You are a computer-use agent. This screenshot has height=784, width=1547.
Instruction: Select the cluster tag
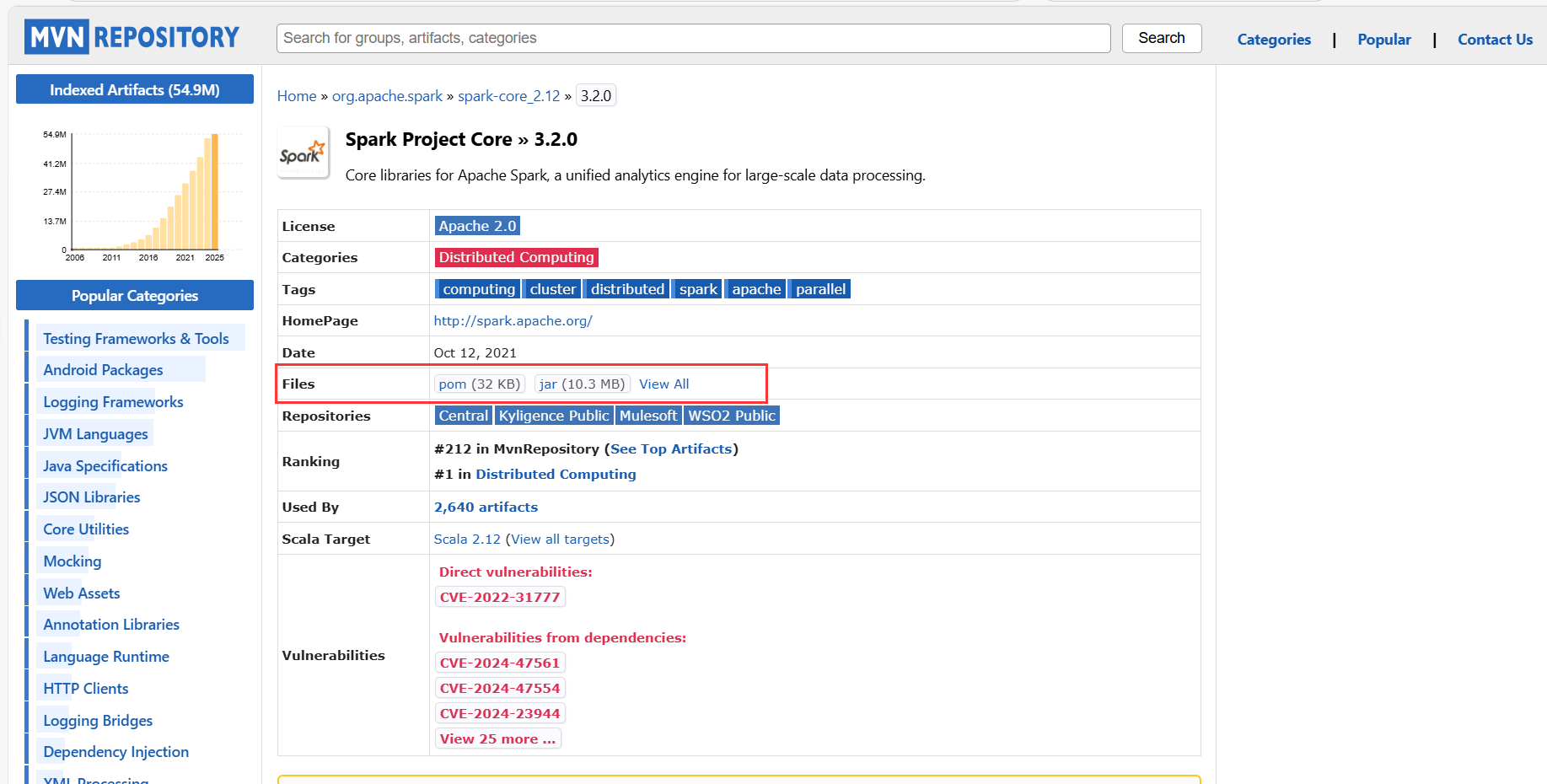552,289
